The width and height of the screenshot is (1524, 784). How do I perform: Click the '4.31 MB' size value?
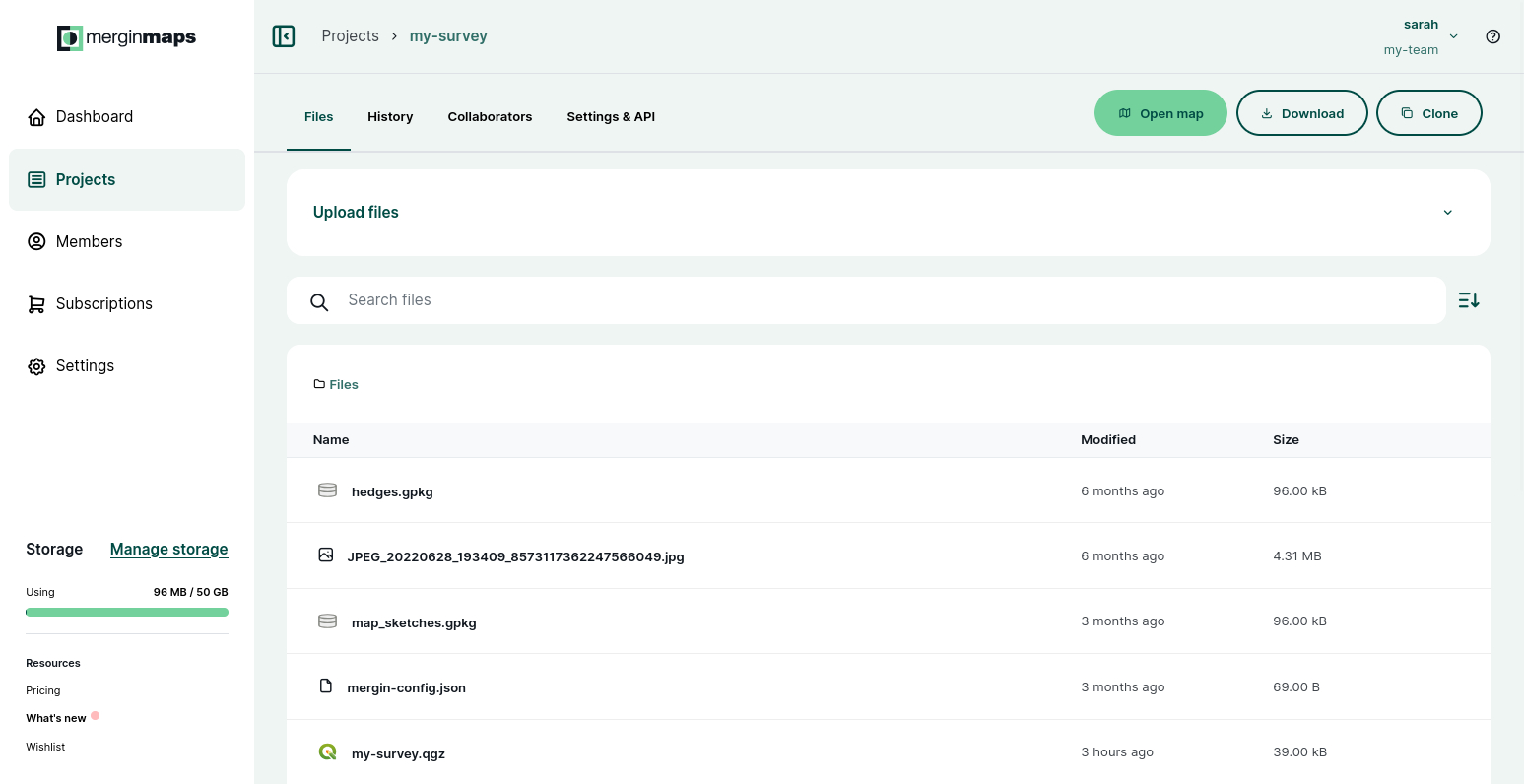point(1297,556)
